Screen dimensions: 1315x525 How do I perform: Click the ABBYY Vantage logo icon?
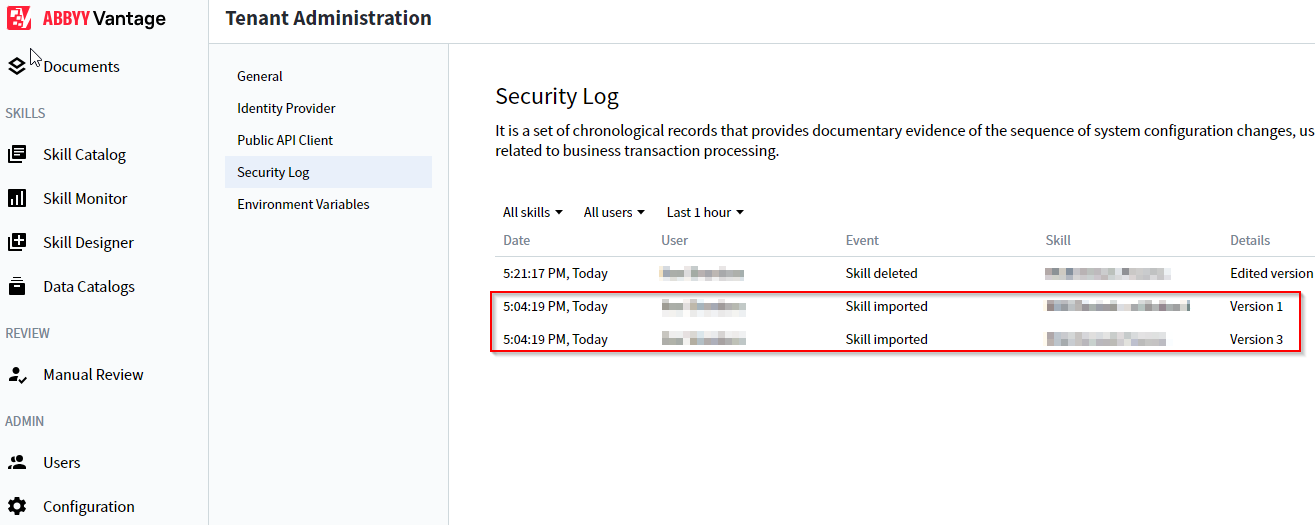(19, 18)
